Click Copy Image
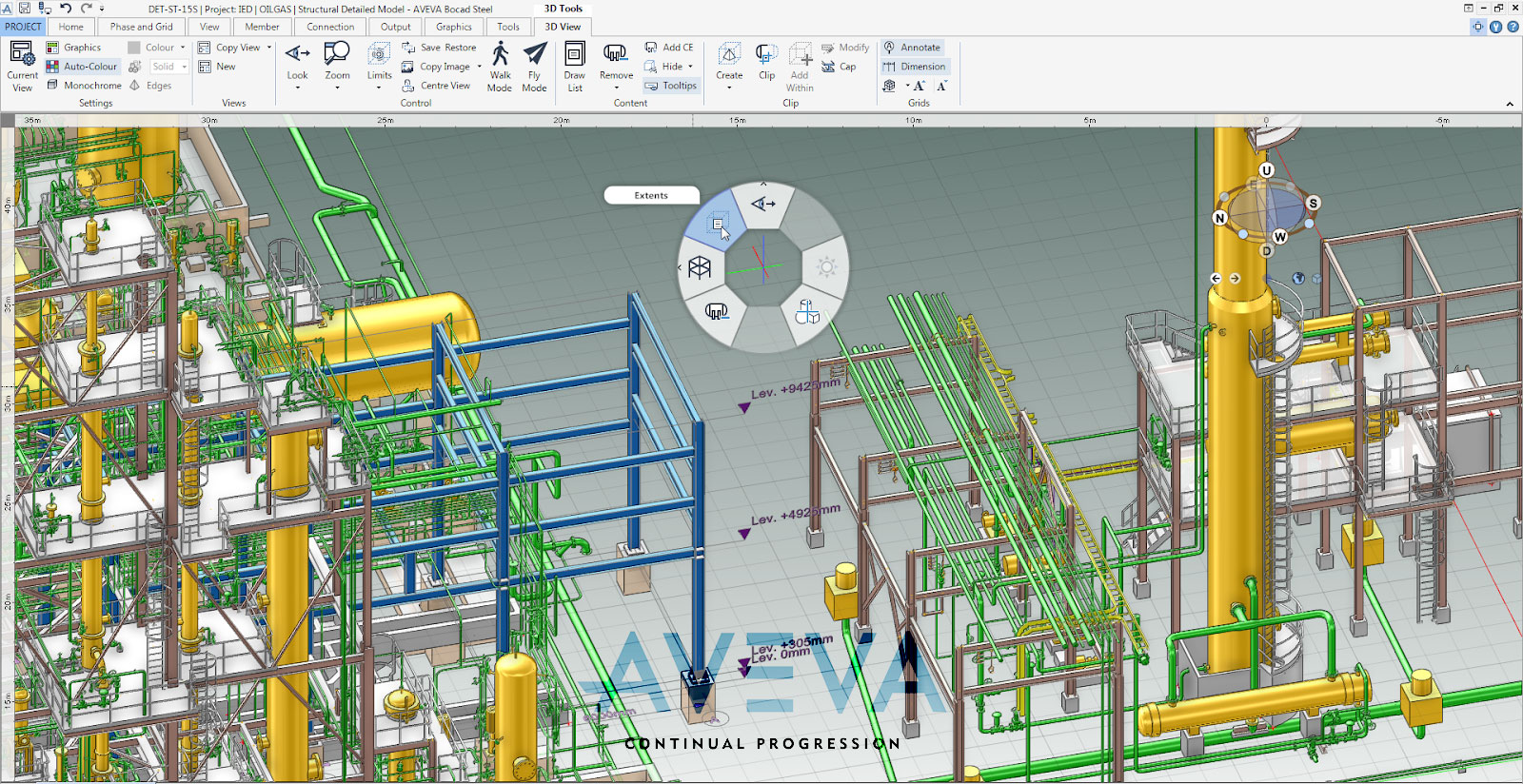The image size is (1523, 784). click(x=436, y=67)
